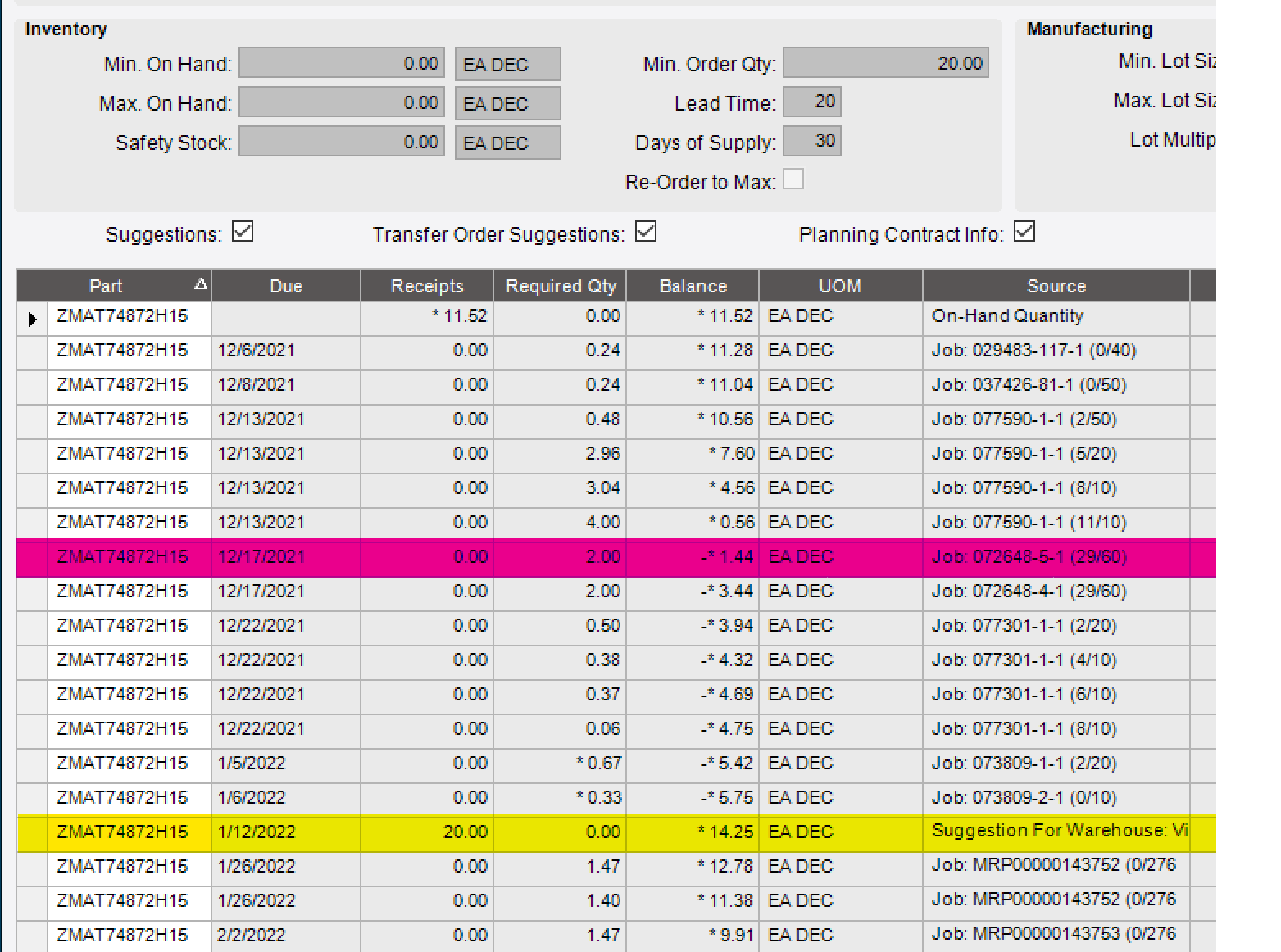Click the UOM column header
The image size is (1281, 952).
(839, 285)
